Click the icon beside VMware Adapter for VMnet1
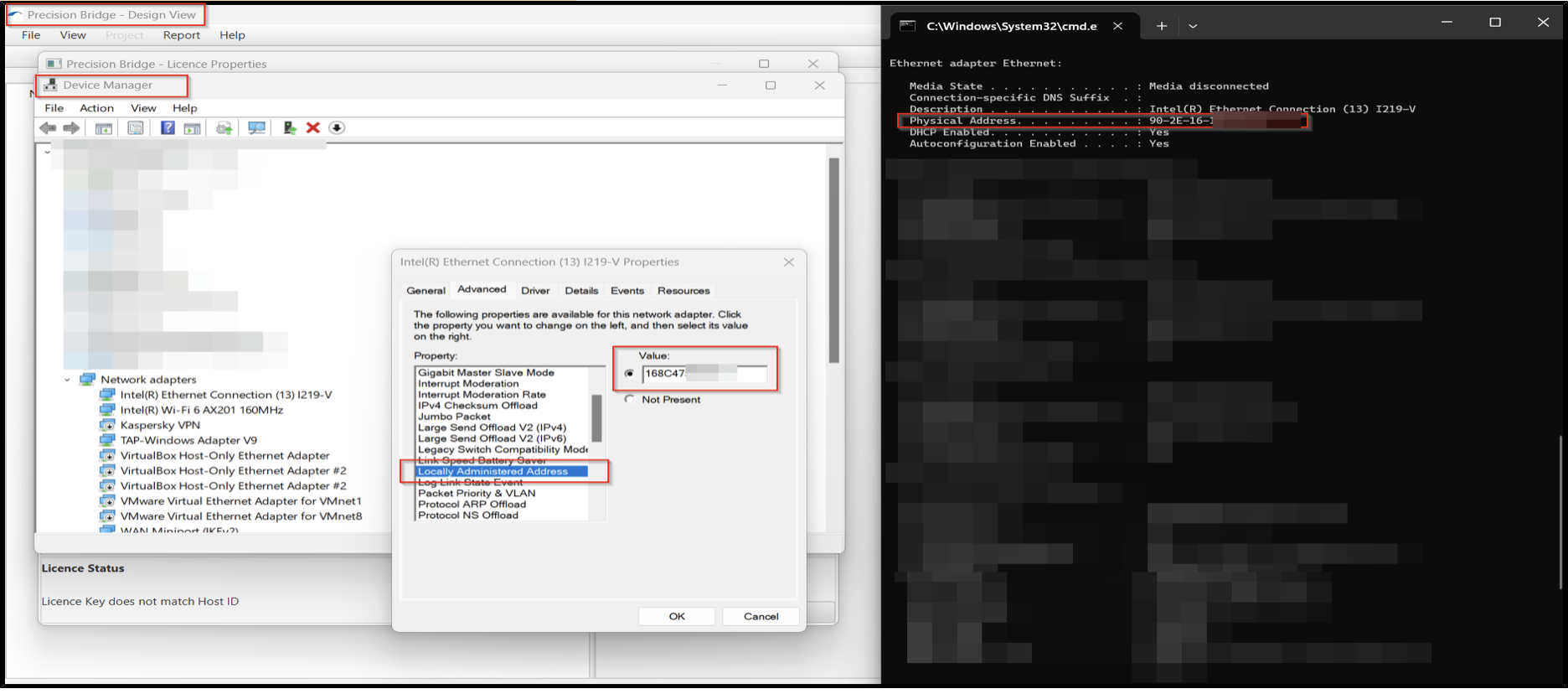1568x694 pixels. point(107,501)
